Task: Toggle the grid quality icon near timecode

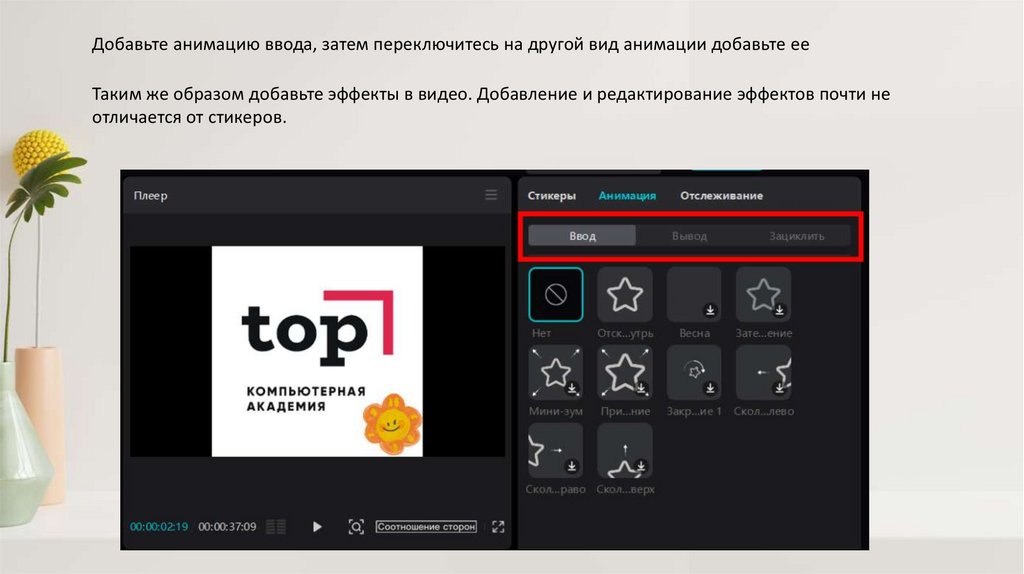Action: click(276, 526)
